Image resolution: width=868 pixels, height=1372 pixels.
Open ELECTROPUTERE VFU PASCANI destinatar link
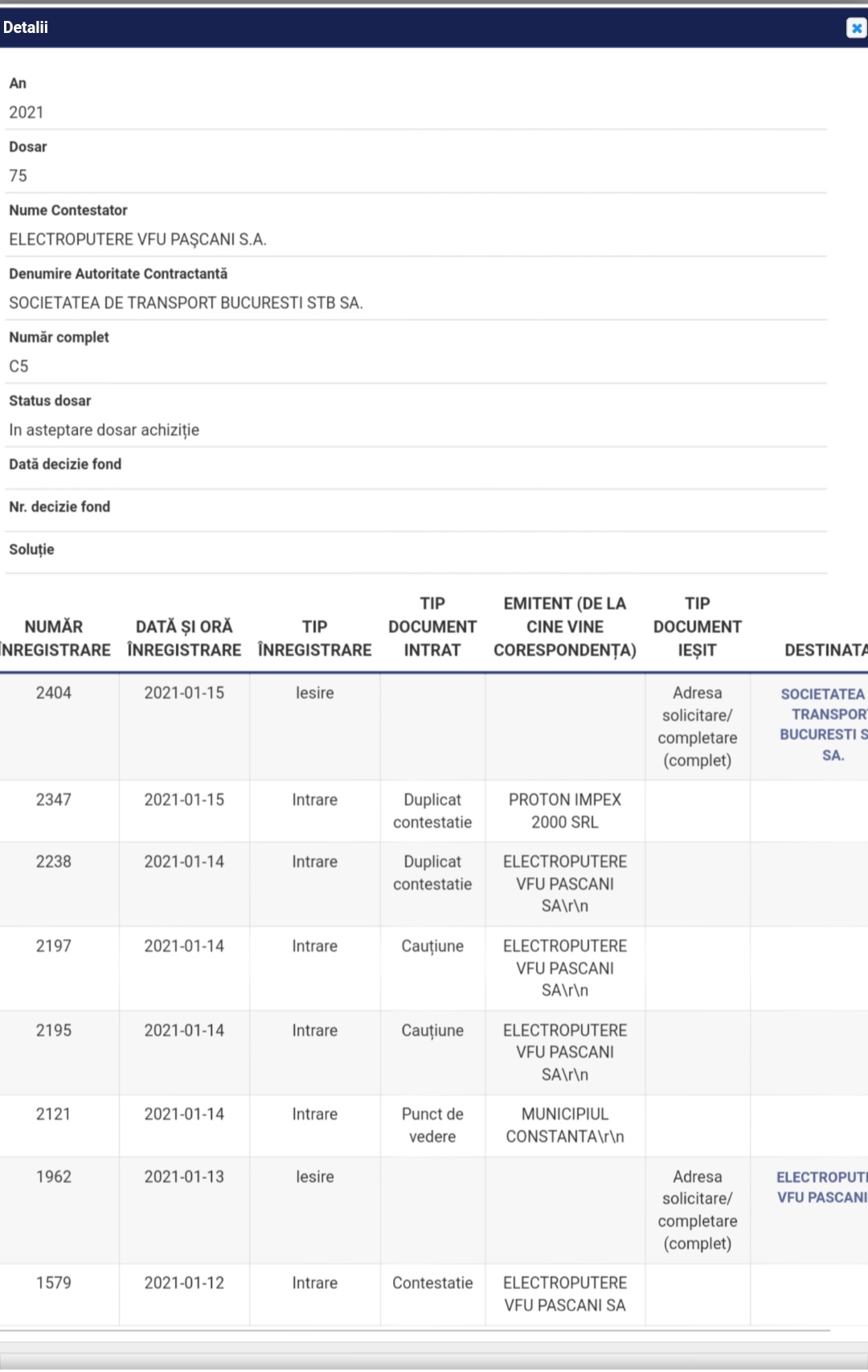pos(821,1187)
